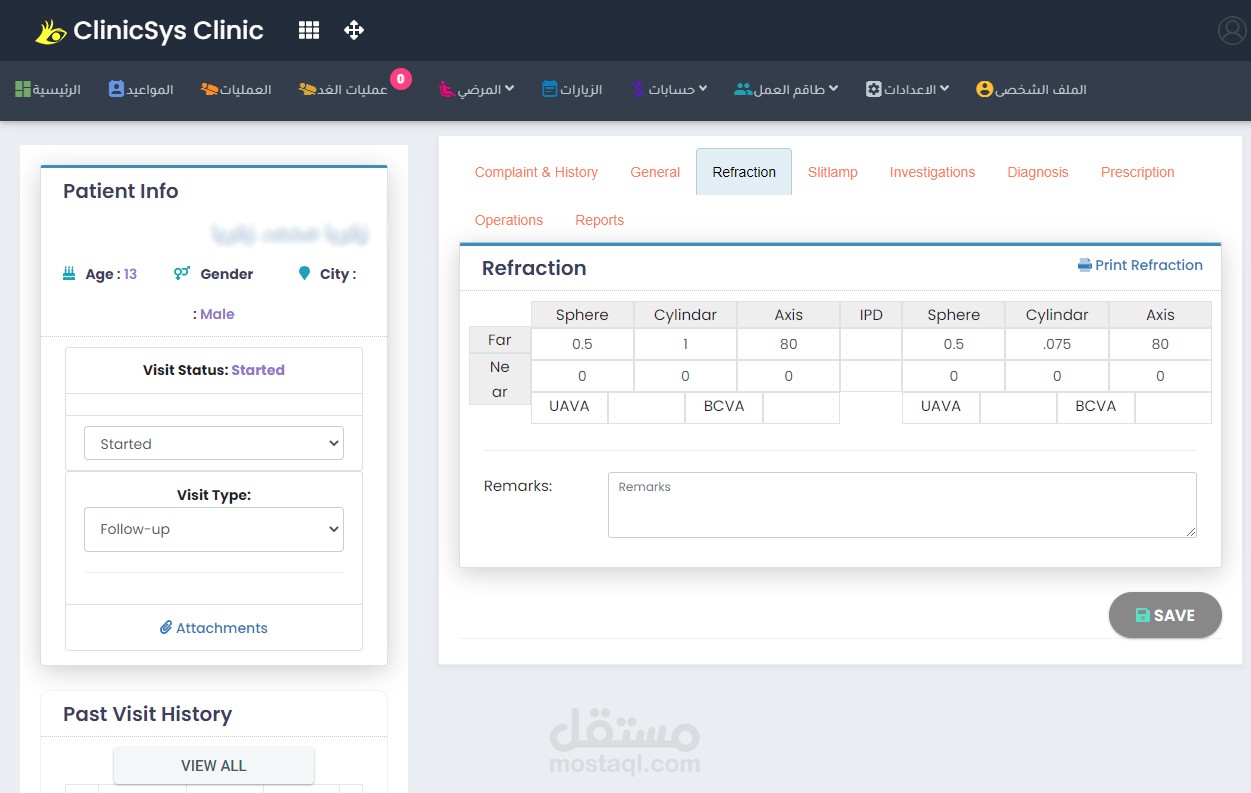Click the birthday cake Age icon
Screen dimensions: 1251x793
[x=69, y=273]
